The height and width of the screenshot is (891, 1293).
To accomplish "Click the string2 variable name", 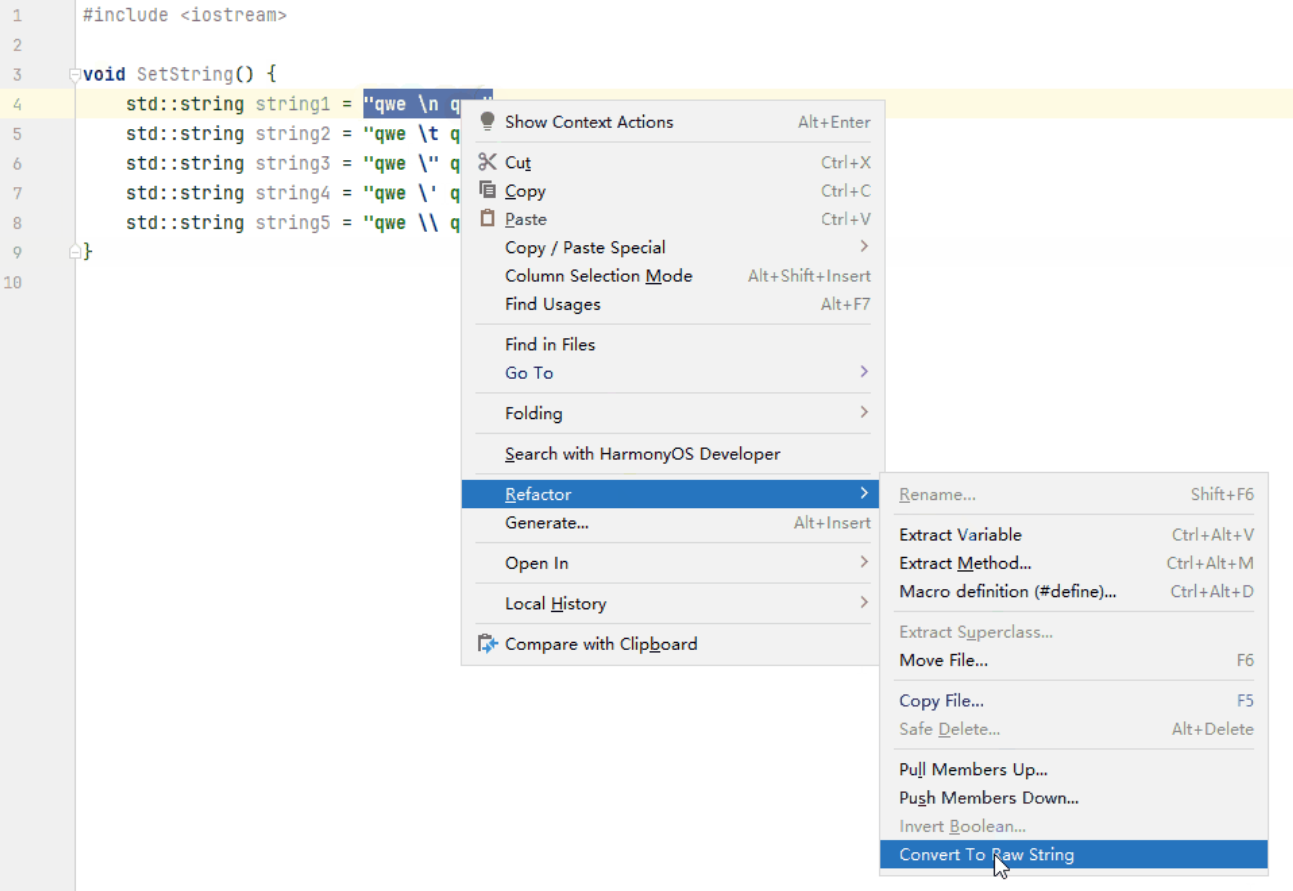I will (x=293, y=133).
